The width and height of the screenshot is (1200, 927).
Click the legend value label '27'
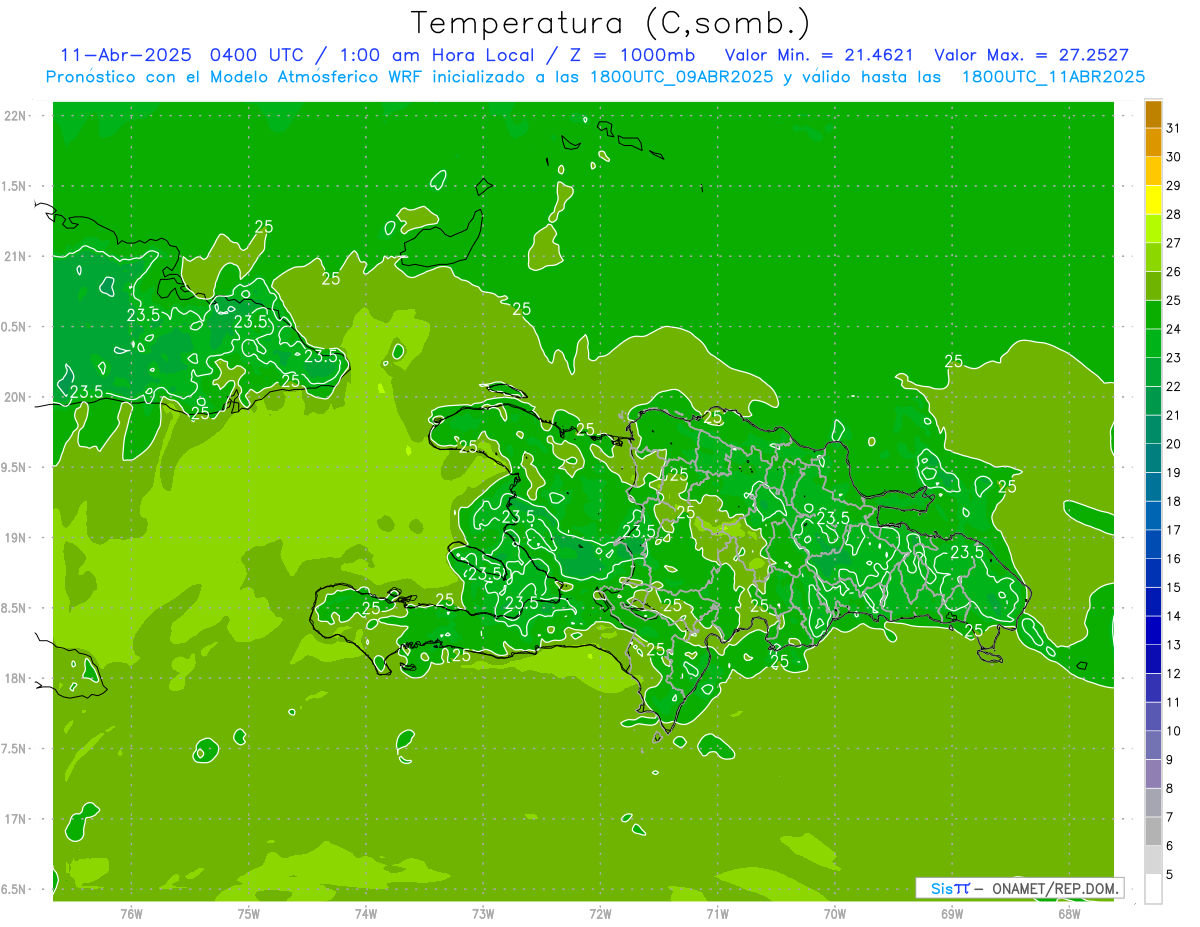[x=1174, y=243]
